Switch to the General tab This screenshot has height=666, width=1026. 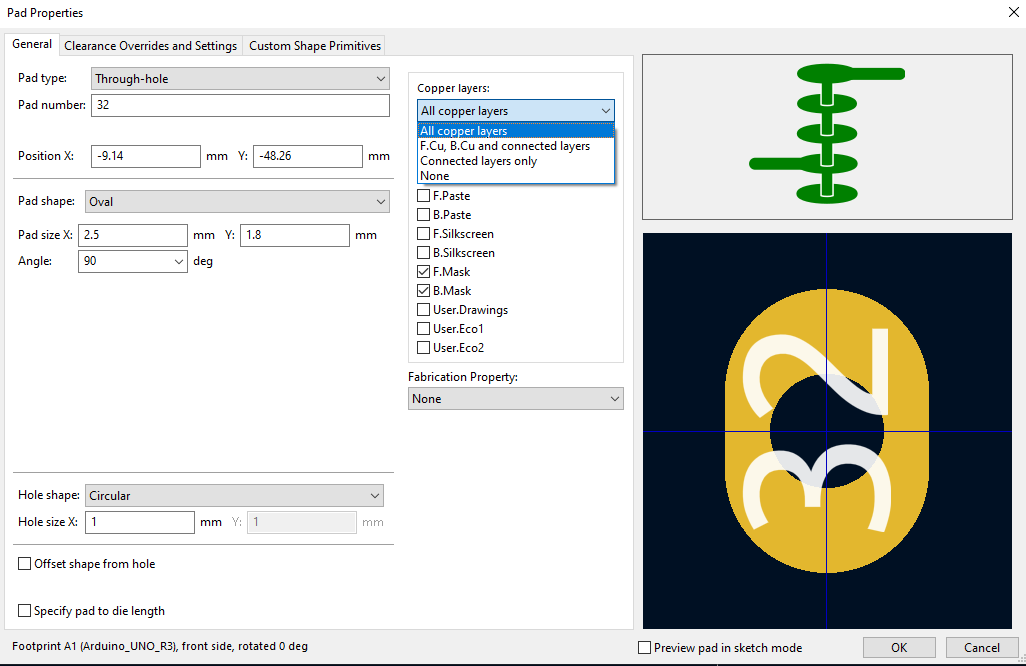pyautogui.click(x=32, y=44)
